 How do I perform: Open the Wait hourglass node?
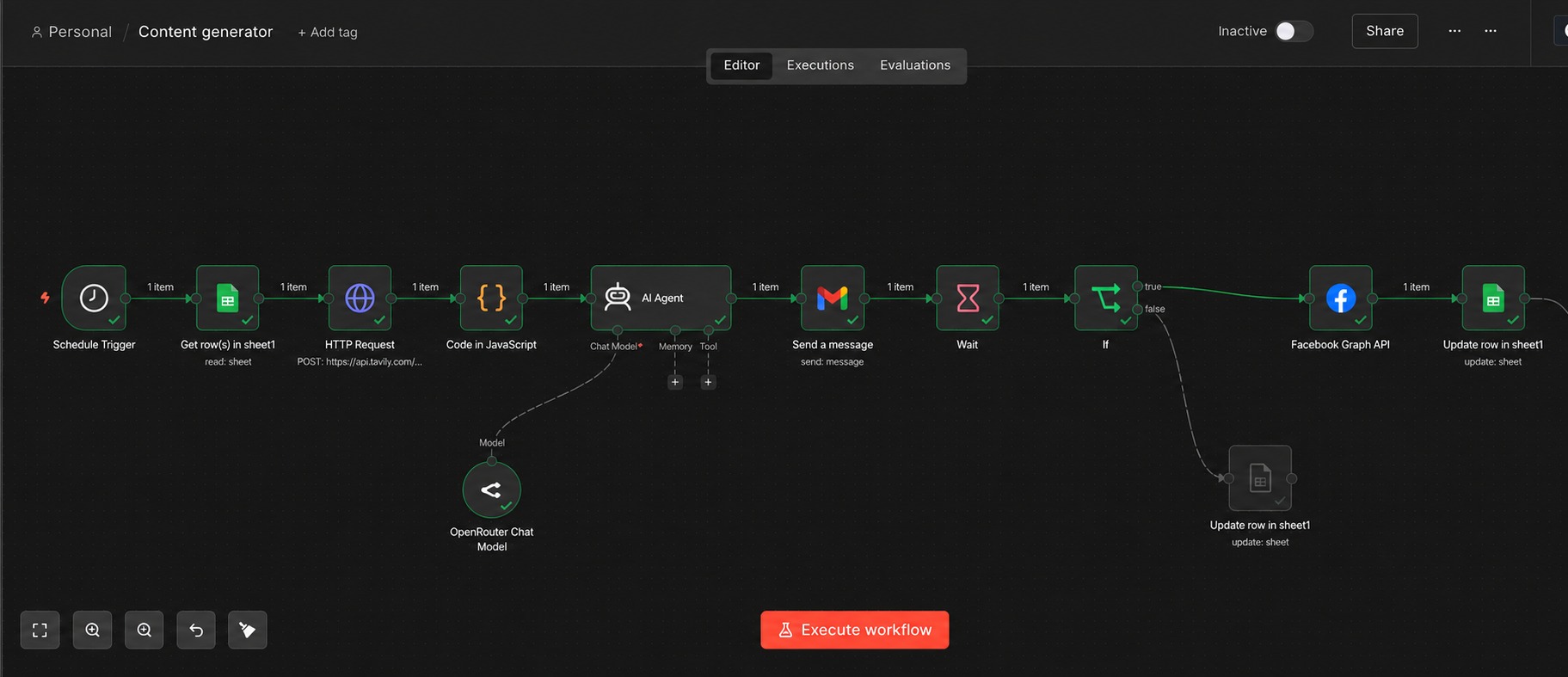(x=968, y=298)
